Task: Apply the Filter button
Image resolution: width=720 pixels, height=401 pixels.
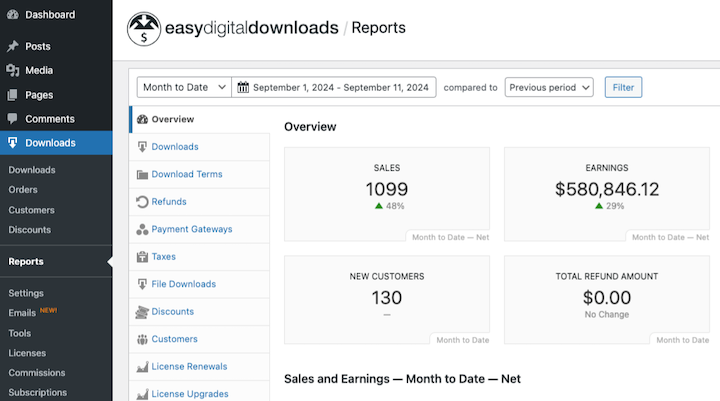Action: point(623,87)
